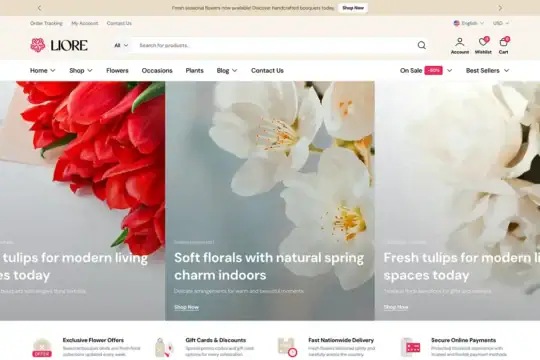
Task: Click the Liore flower logo
Action: 59,45
